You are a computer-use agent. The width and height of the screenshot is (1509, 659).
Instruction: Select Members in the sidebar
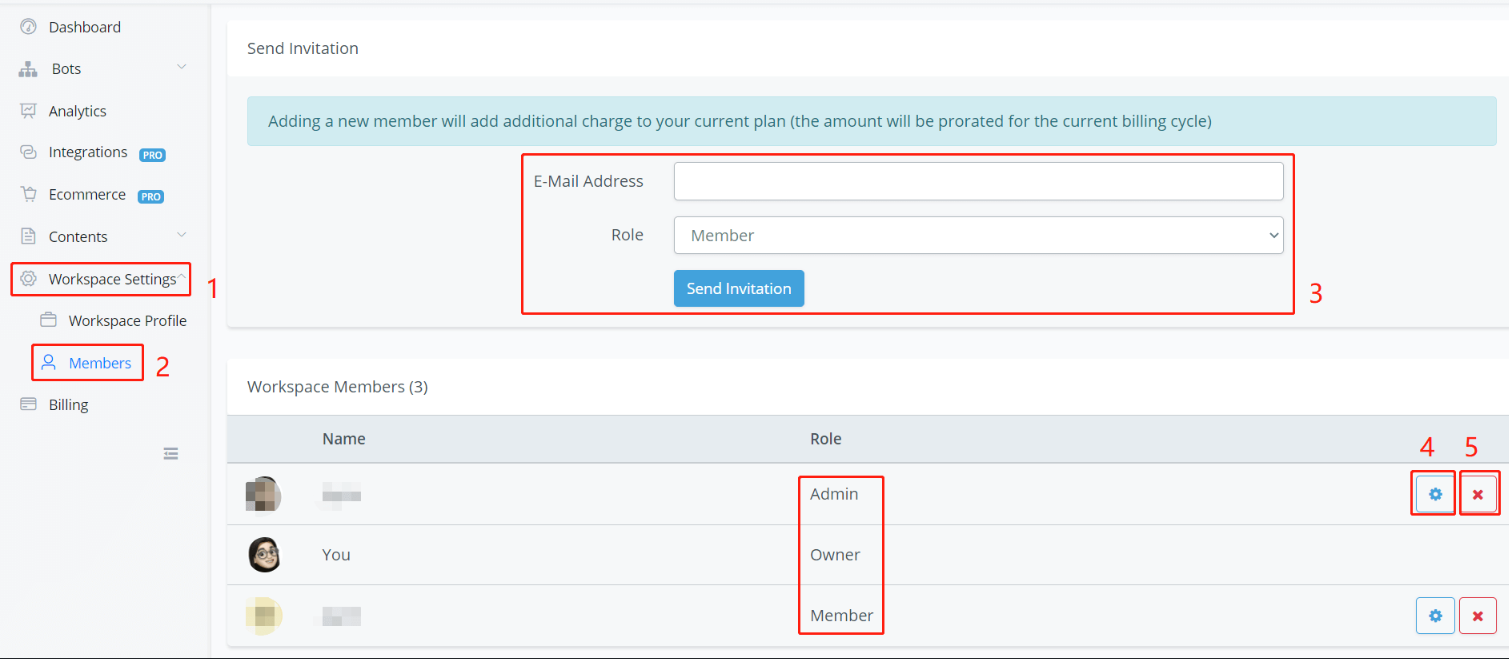pos(99,363)
